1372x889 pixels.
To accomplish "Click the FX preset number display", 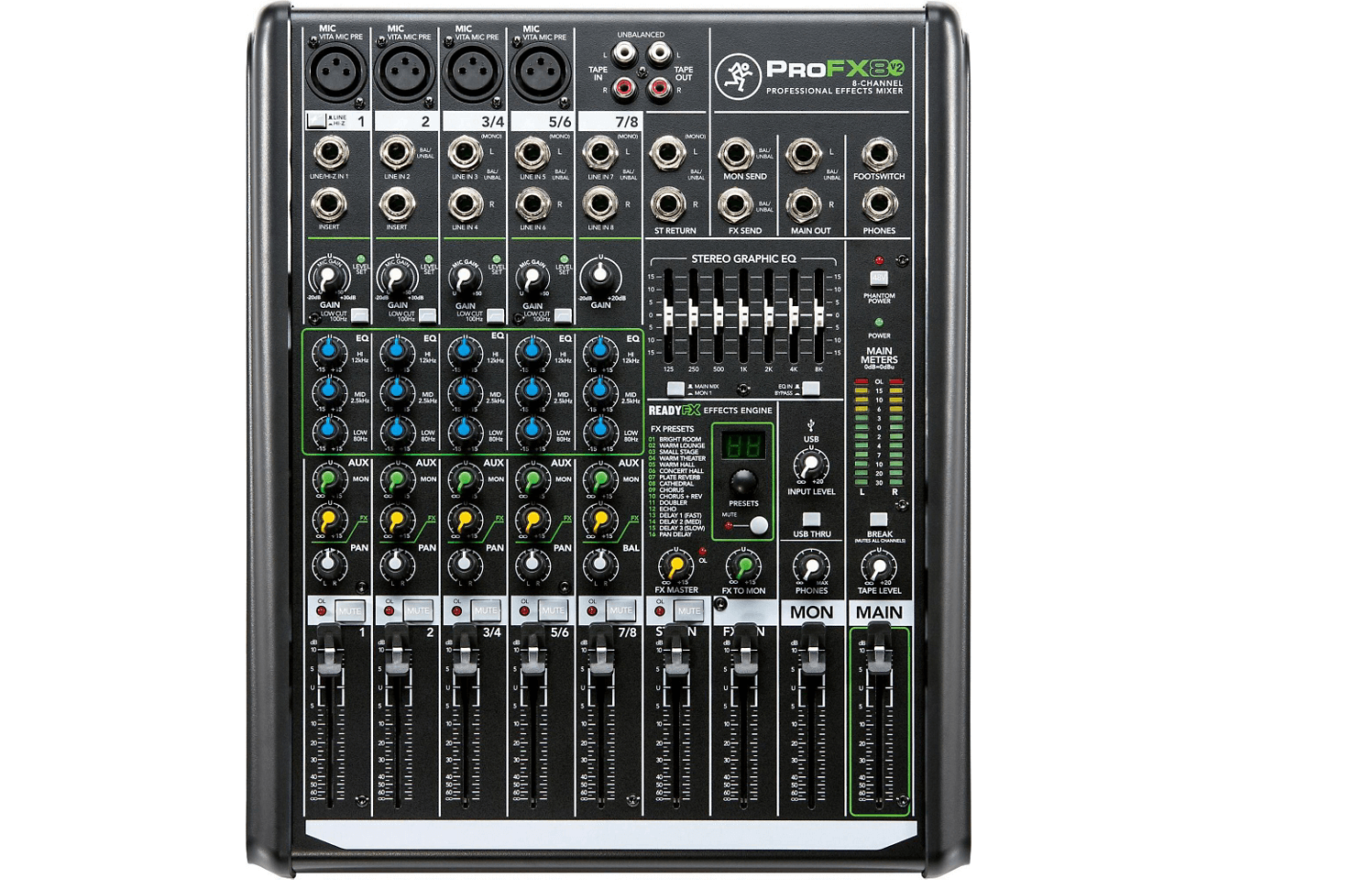I will 742,445.
